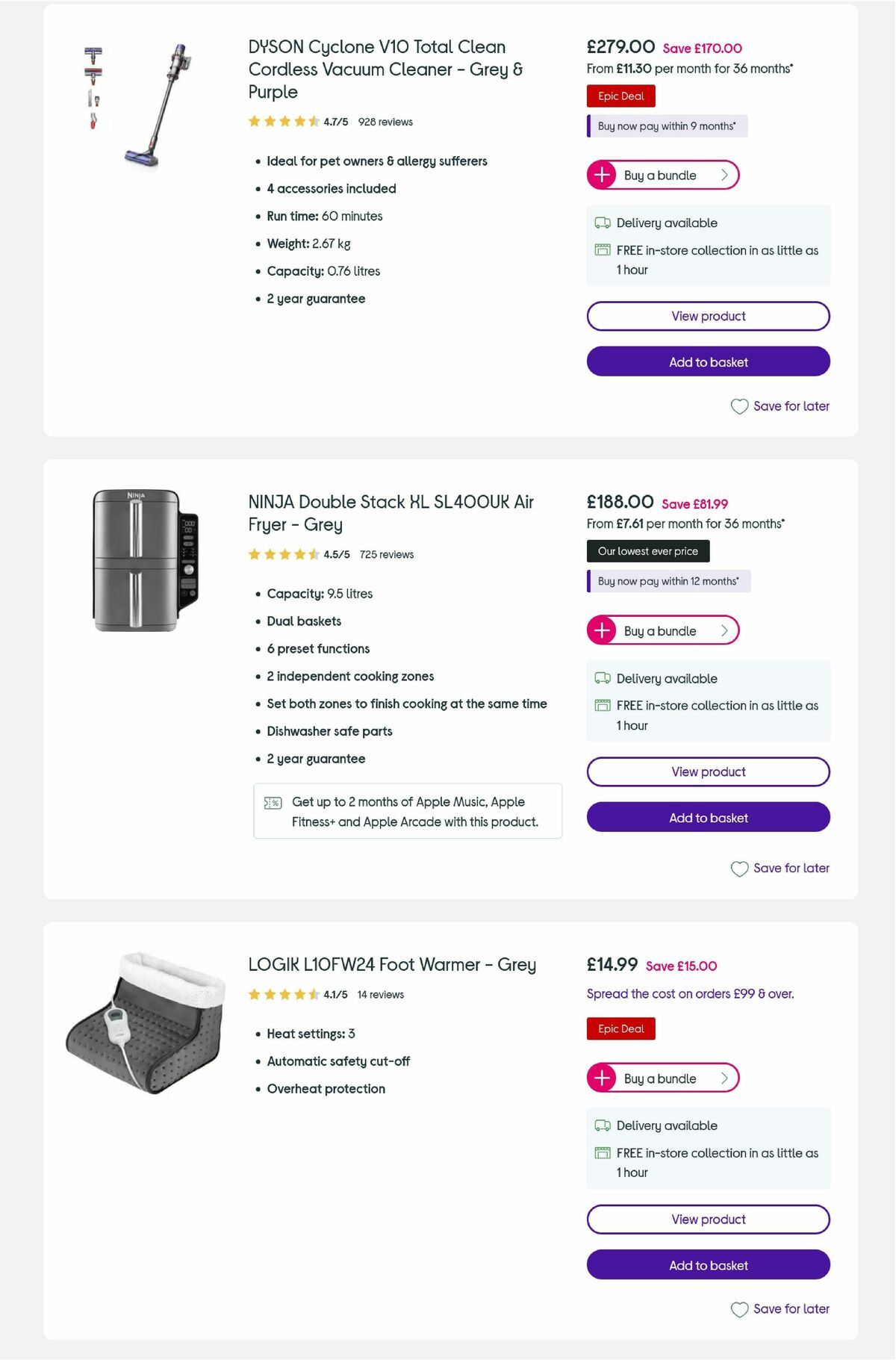Viewport: 896px width, 1360px height.
Task: Select the NINJA Double Stack XL product title
Action: (x=390, y=513)
